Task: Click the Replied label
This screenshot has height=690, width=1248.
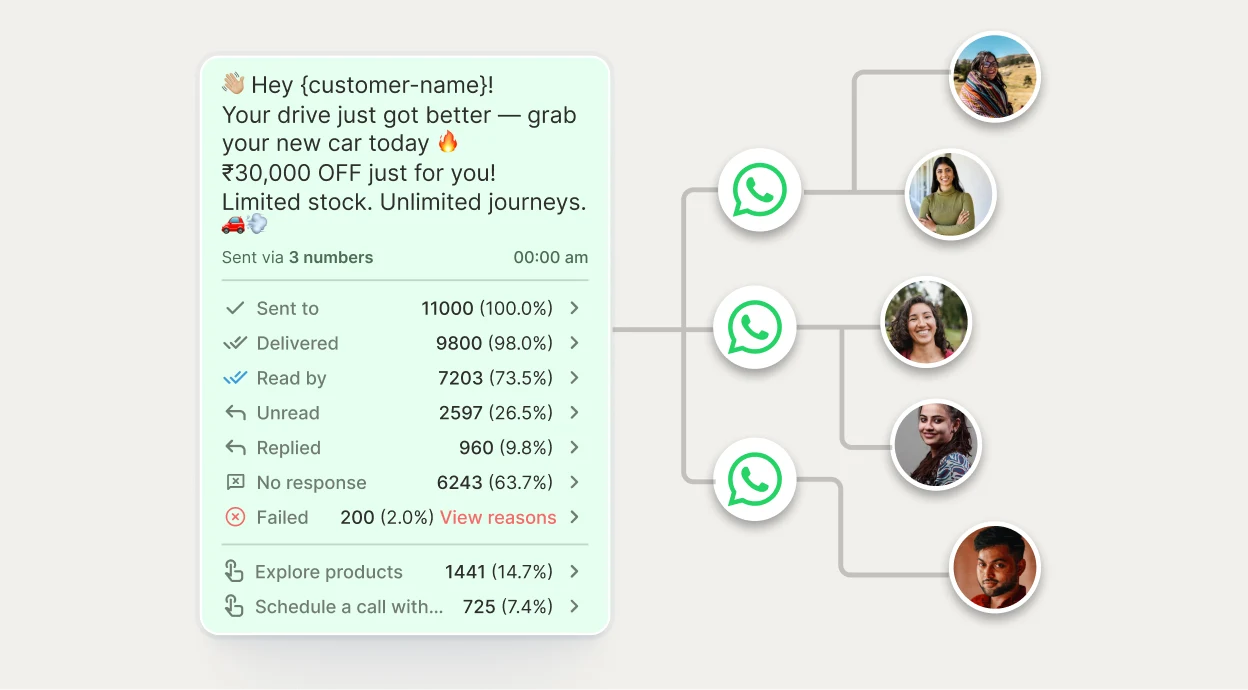Action: coord(289,448)
